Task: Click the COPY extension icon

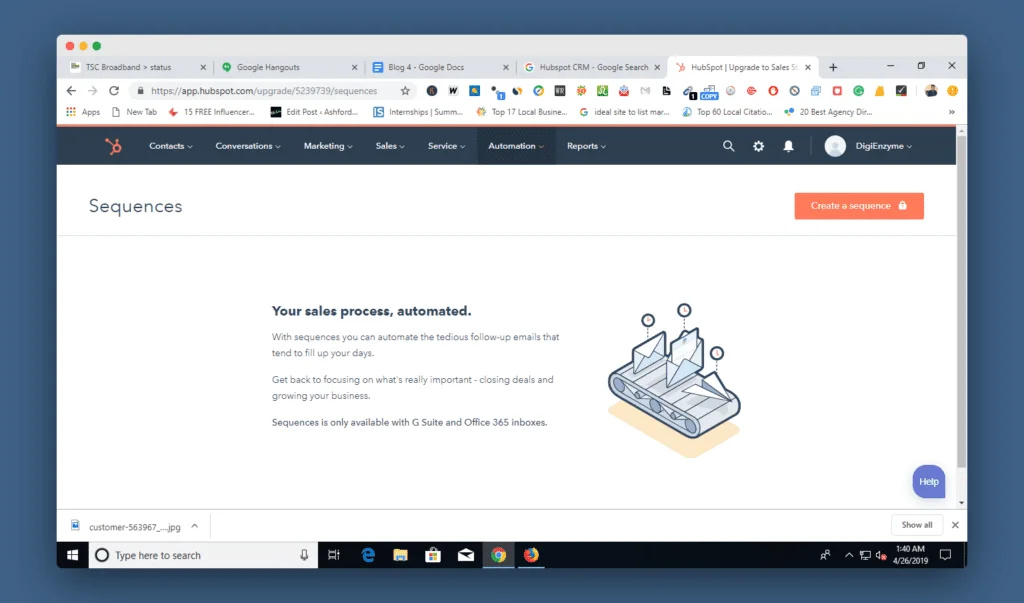Action: click(x=709, y=93)
